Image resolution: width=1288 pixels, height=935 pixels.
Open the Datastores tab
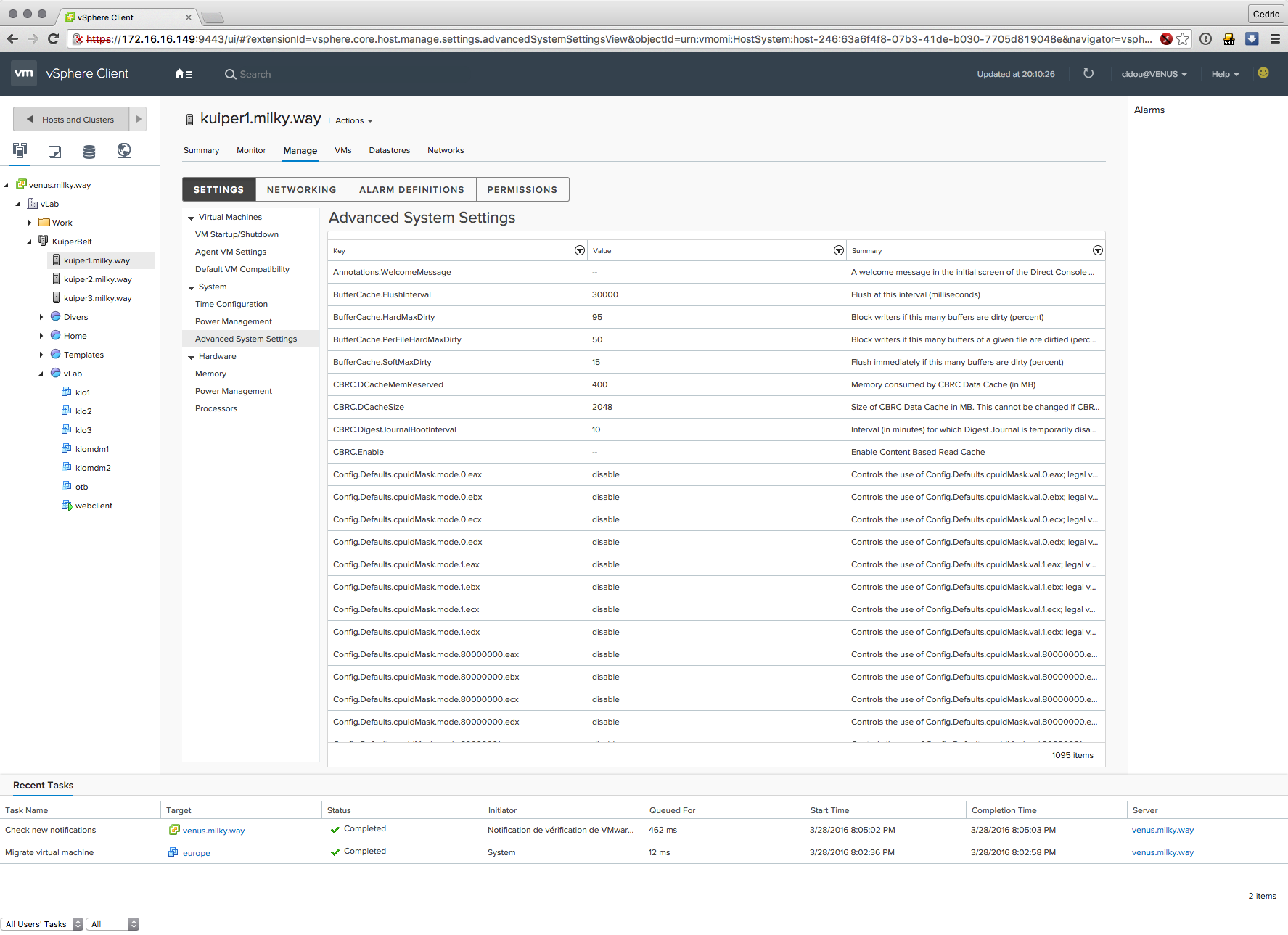[389, 150]
